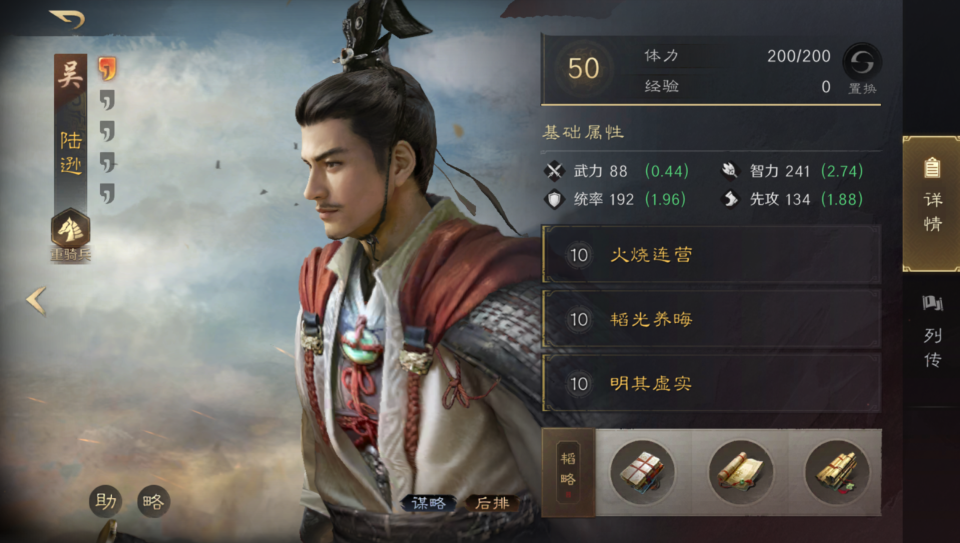Open the bamboo scrolls 韬略 item

[x=837, y=472]
